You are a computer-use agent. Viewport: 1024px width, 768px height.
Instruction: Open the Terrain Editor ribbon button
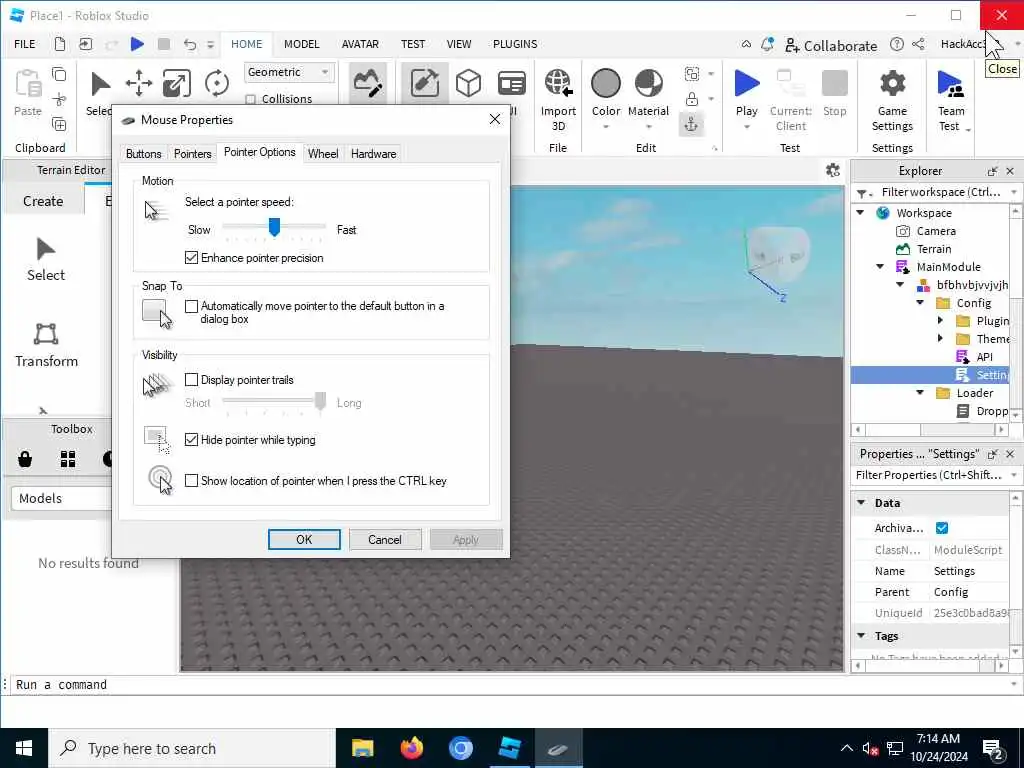[x=367, y=84]
